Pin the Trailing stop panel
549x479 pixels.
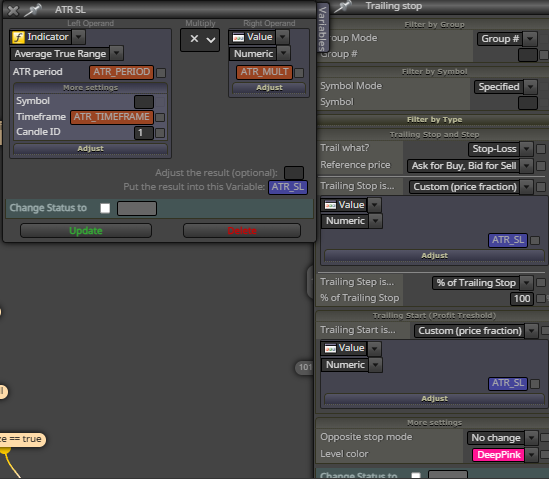coord(343,6)
